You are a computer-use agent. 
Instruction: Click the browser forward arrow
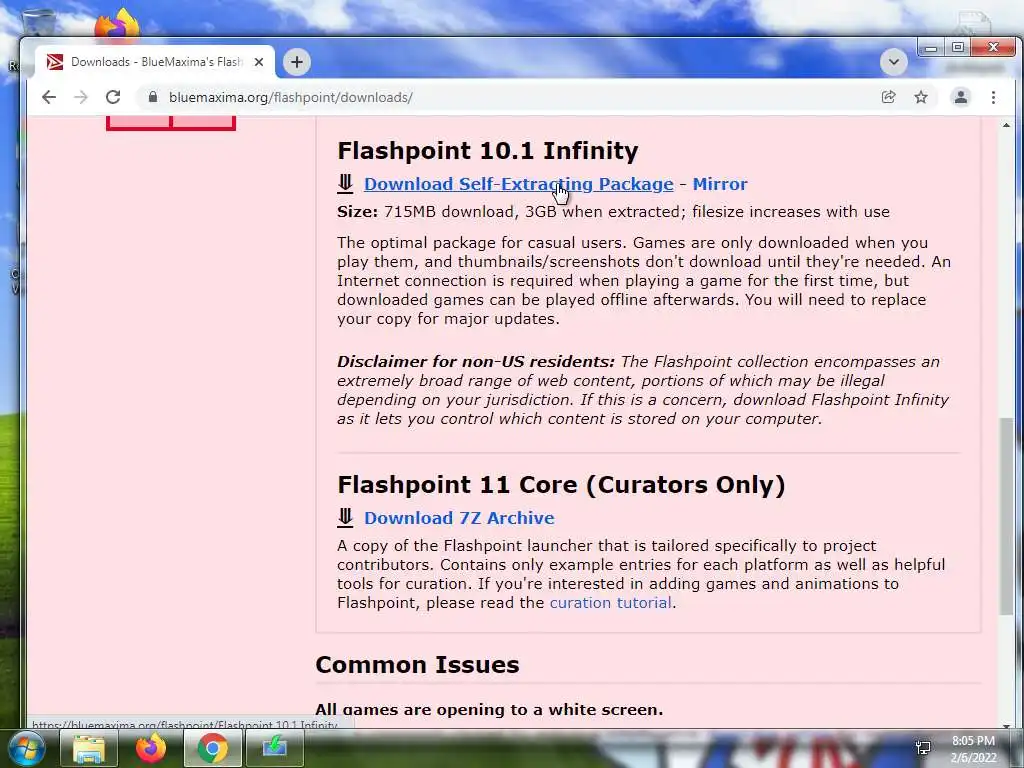click(x=81, y=97)
